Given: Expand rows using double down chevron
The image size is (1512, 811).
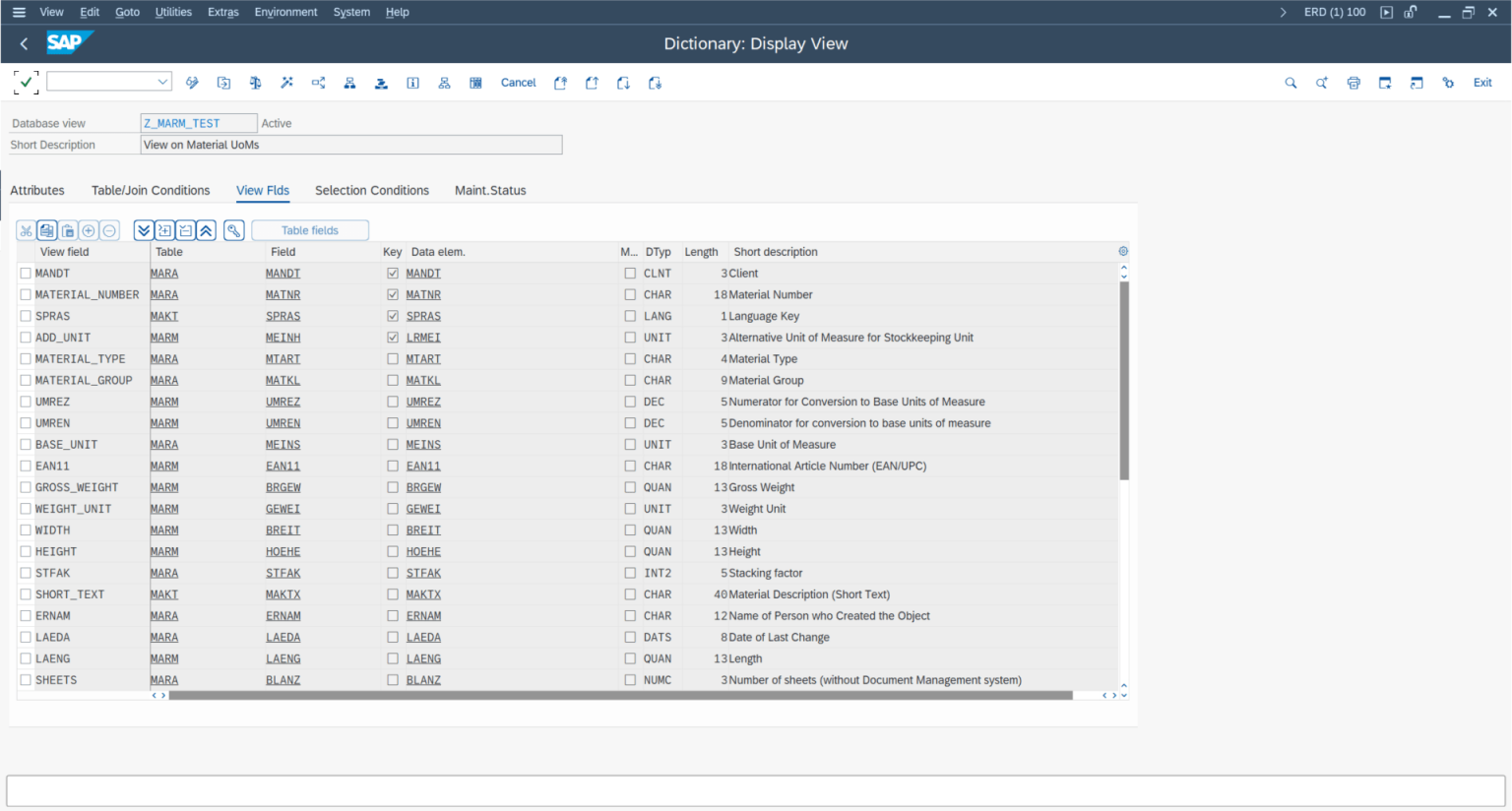Looking at the screenshot, I should [144, 229].
